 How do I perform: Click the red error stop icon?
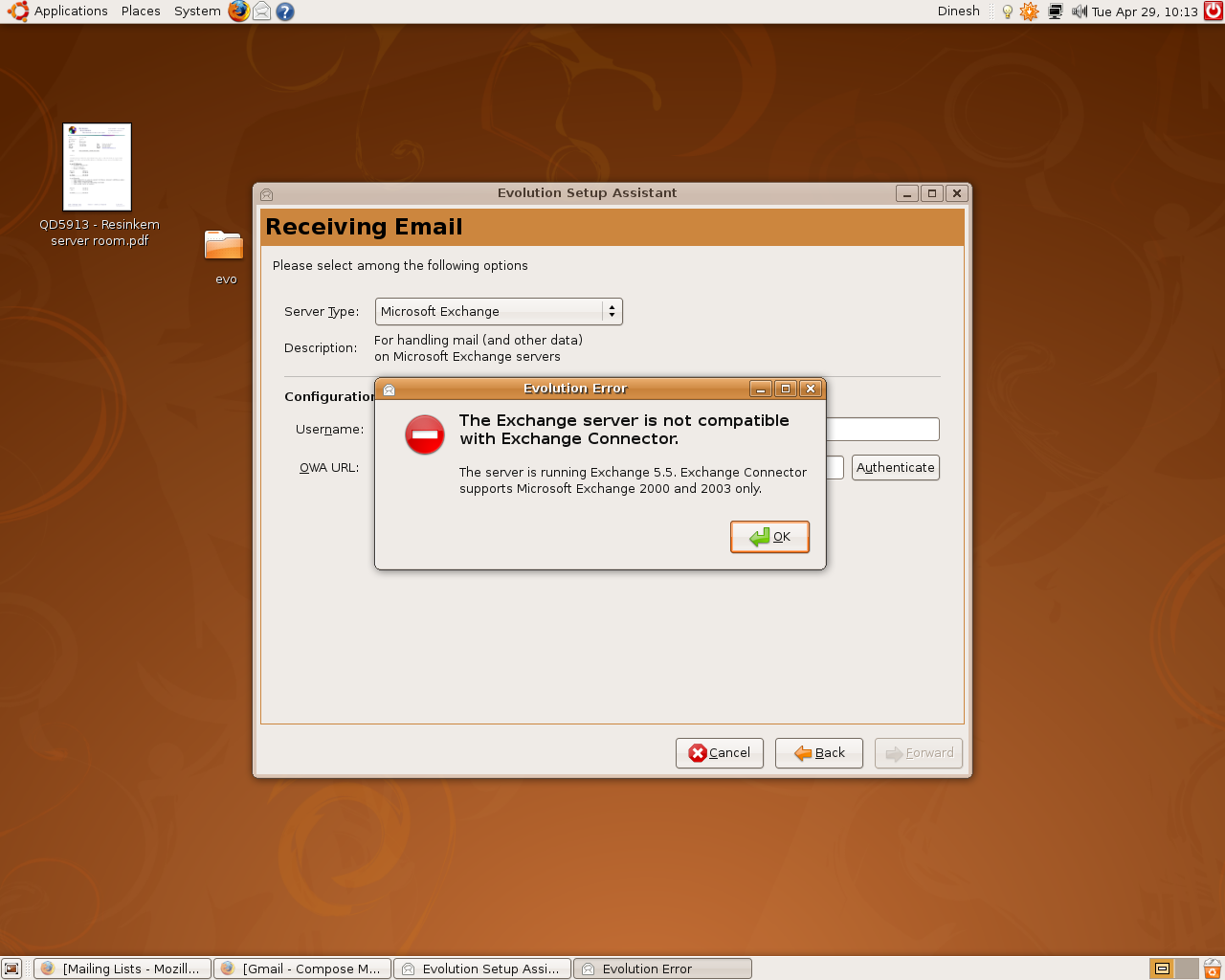[x=425, y=434]
